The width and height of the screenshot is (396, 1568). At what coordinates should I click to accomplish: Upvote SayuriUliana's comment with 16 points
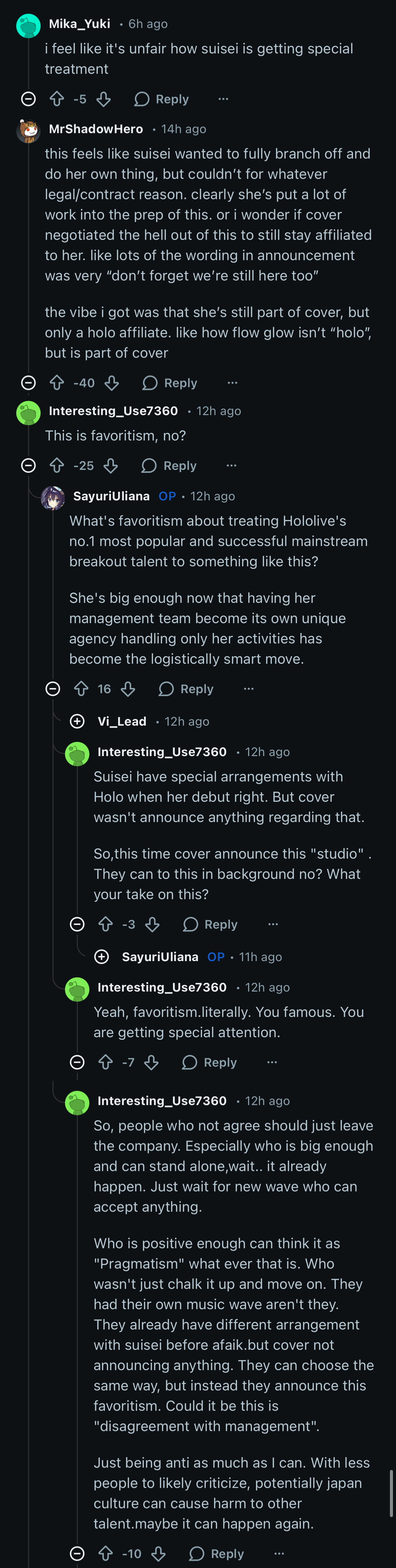point(81,688)
